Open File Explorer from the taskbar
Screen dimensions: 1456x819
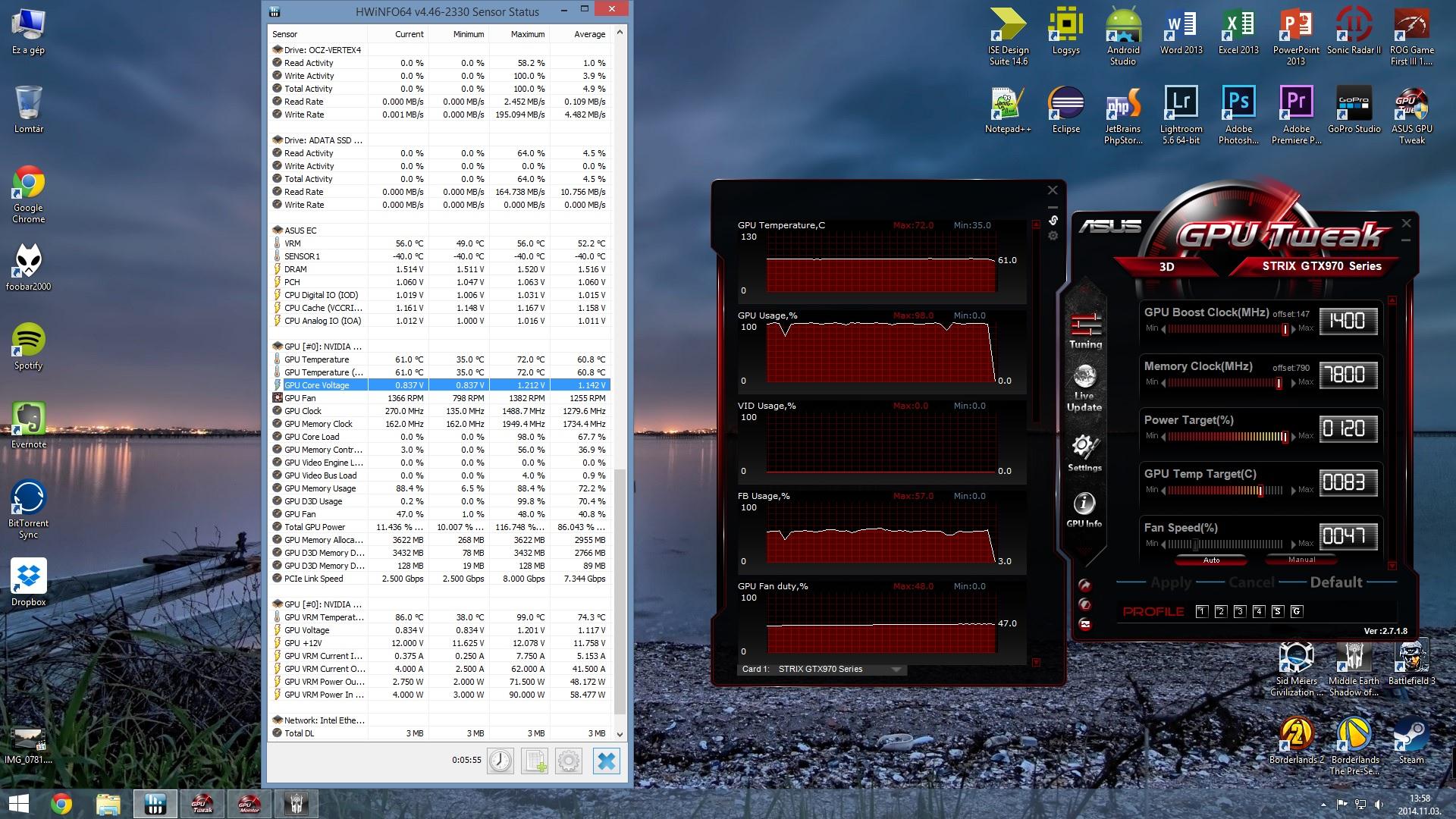coord(108,804)
